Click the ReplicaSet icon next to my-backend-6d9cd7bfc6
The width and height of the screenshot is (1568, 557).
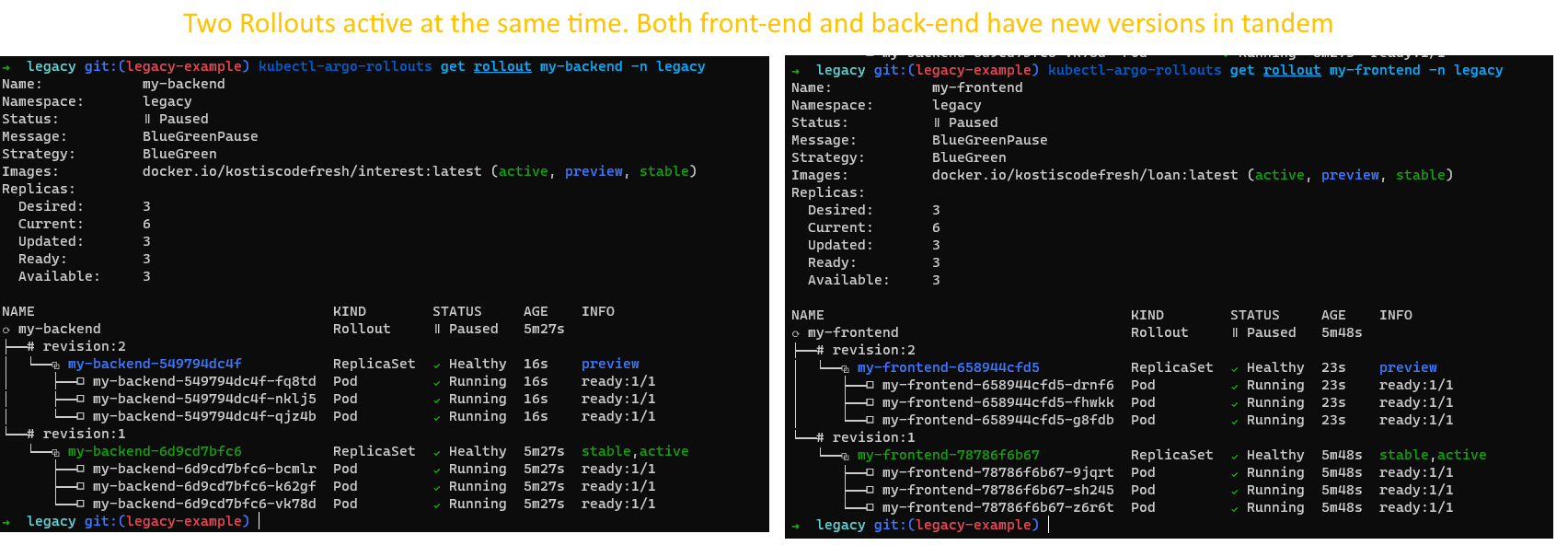pyautogui.click(x=55, y=452)
